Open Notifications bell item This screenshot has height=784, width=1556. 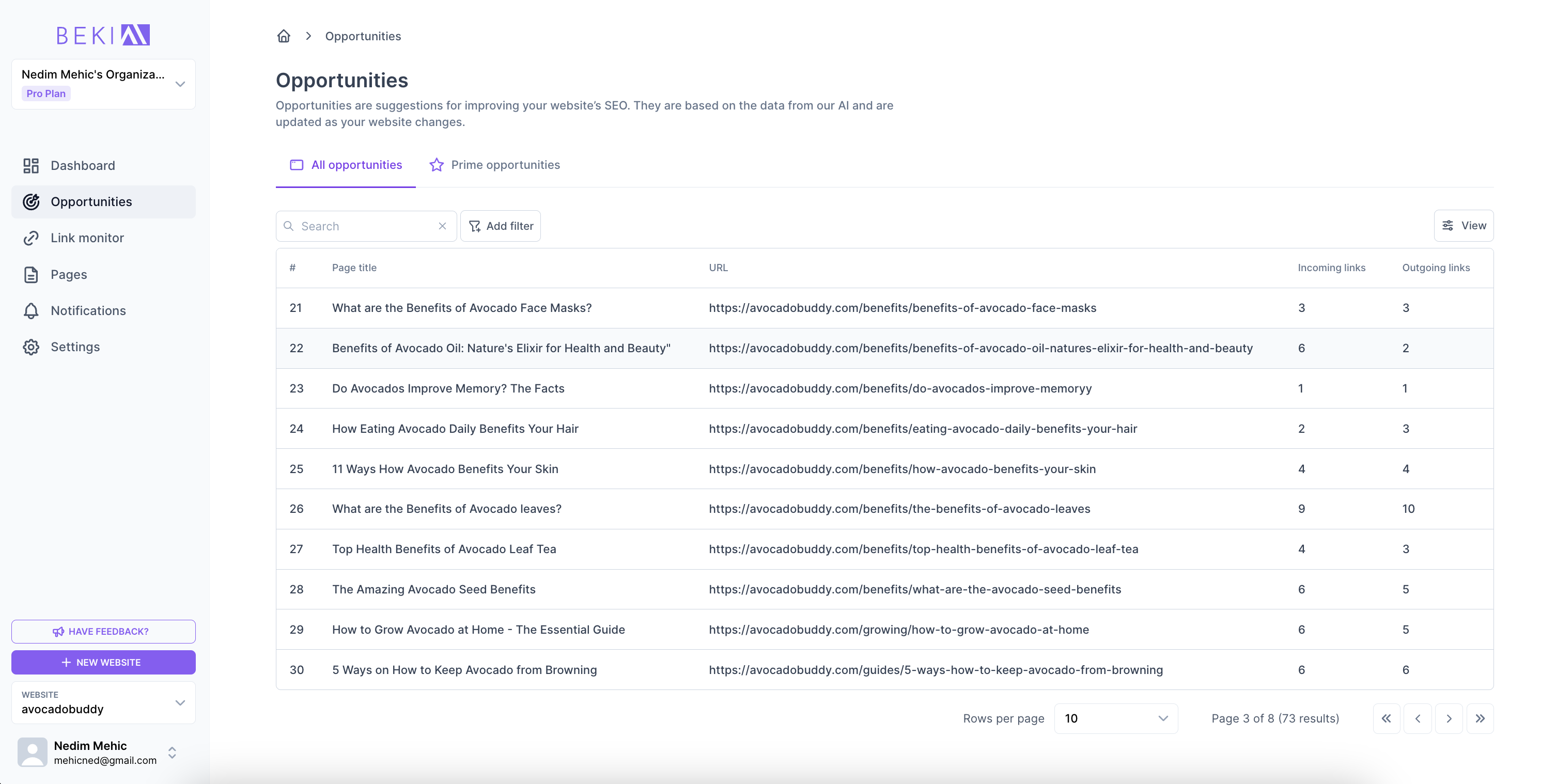(88, 310)
